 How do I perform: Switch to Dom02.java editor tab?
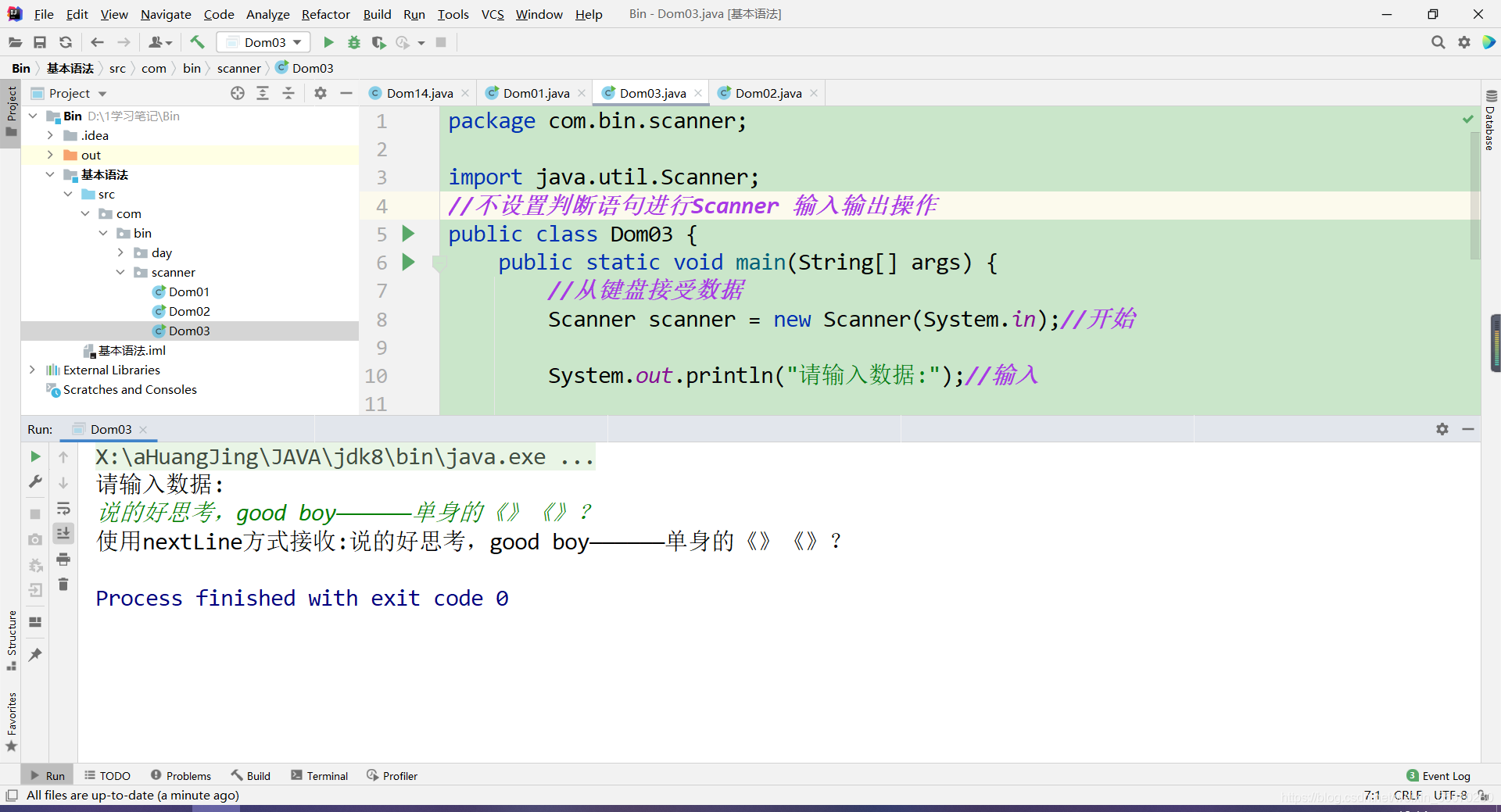point(768,93)
